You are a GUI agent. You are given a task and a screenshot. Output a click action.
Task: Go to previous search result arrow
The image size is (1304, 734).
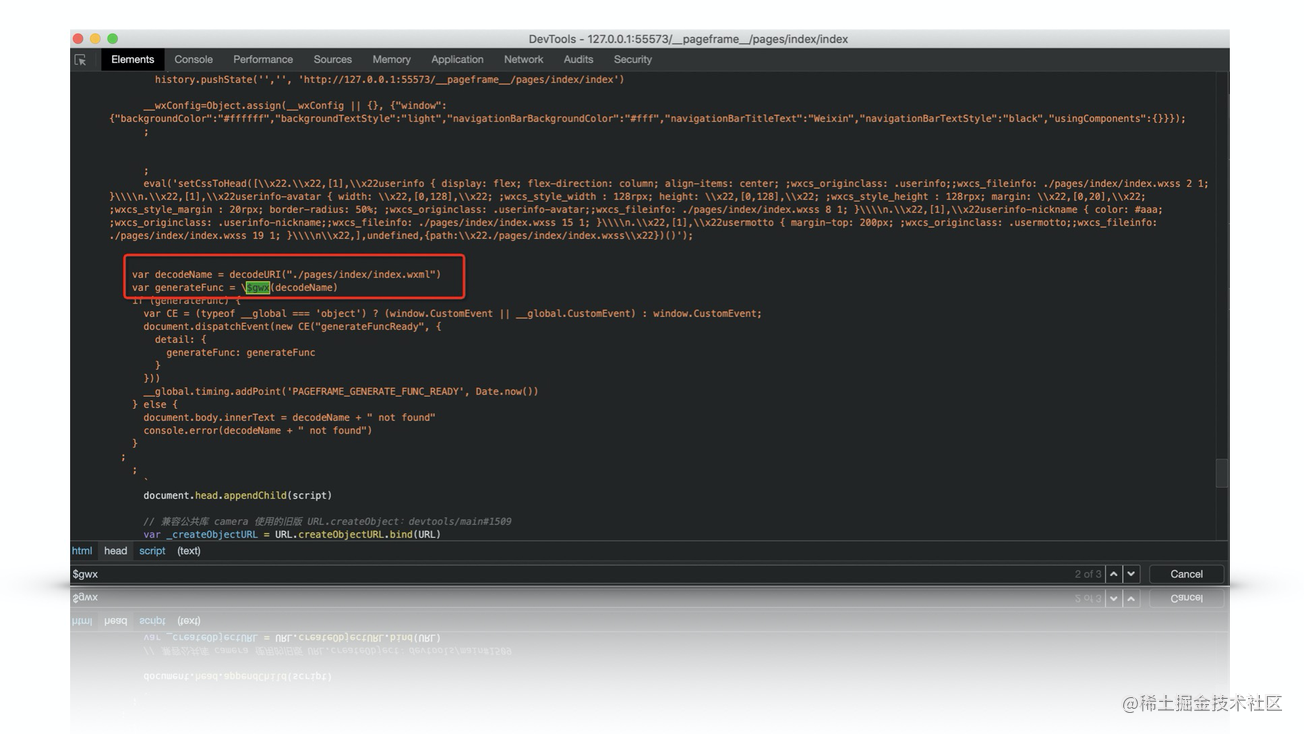(1113, 574)
